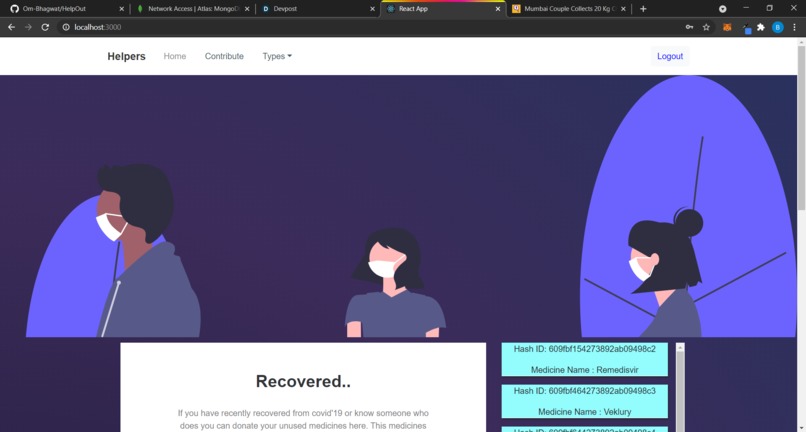View site information icon in address bar
The width and height of the screenshot is (806, 432).
tap(66, 27)
